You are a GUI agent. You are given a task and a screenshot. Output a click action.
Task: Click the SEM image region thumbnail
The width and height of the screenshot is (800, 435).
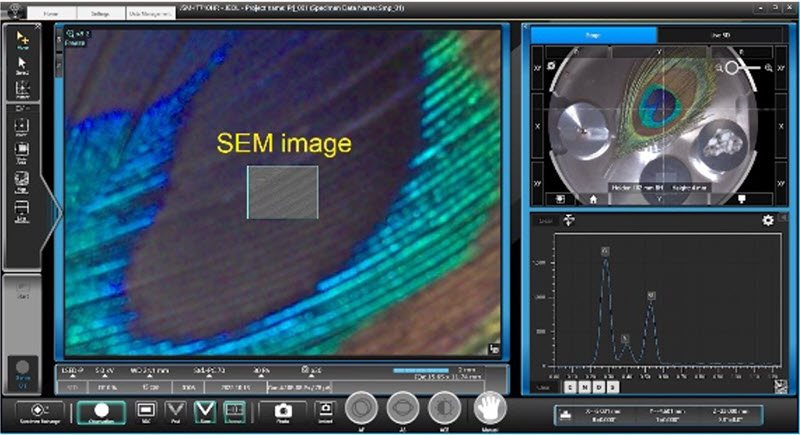click(283, 192)
